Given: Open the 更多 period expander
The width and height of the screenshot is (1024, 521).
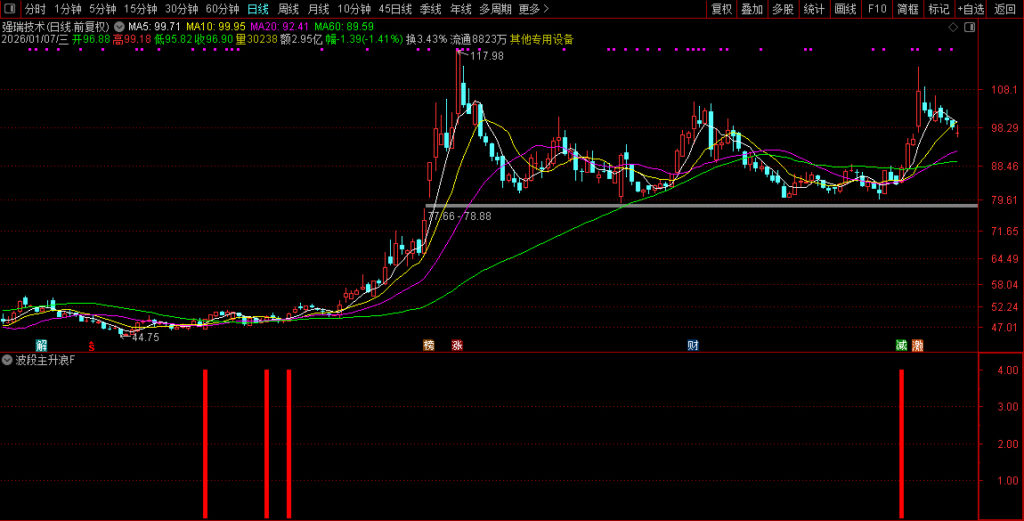Looking at the screenshot, I should click(x=534, y=9).
